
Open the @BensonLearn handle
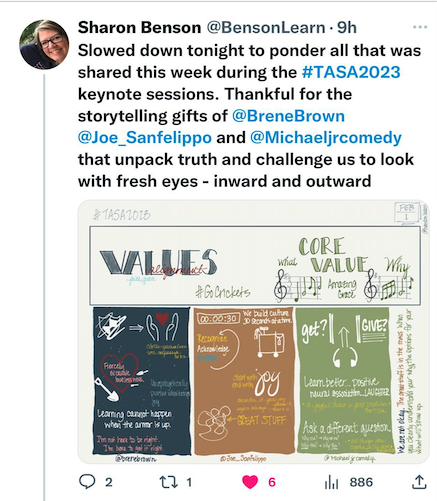[266, 27]
